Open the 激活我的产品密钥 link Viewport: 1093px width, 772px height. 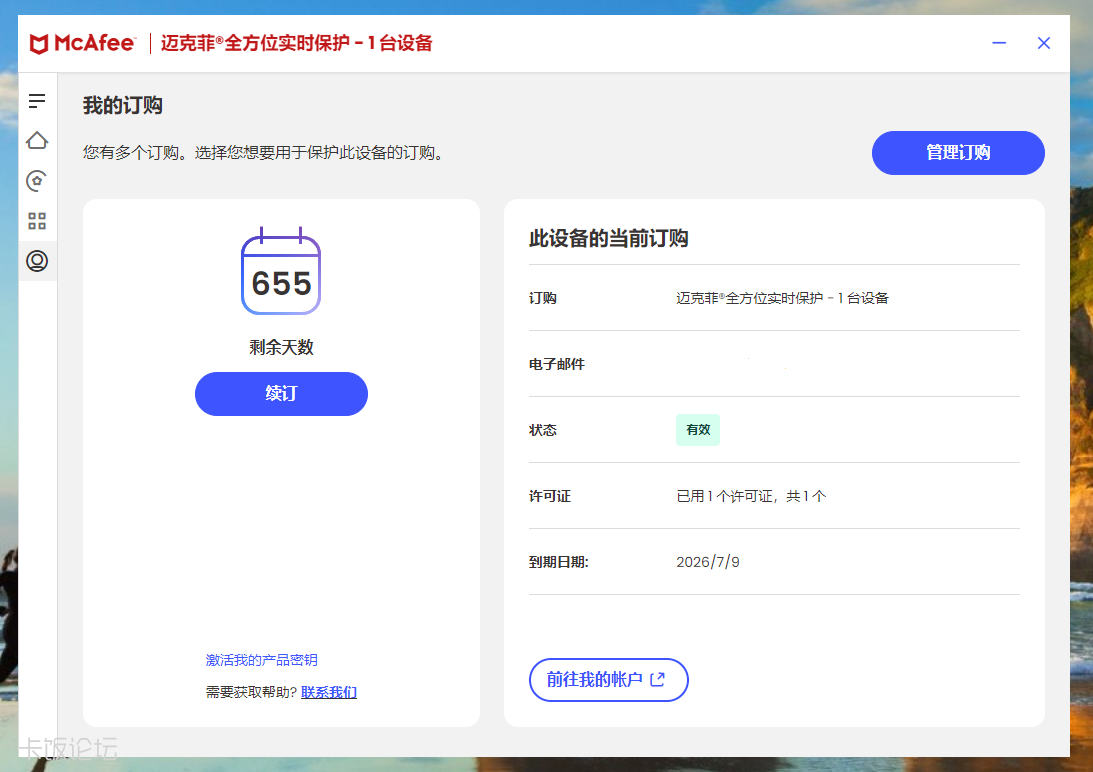(261, 660)
